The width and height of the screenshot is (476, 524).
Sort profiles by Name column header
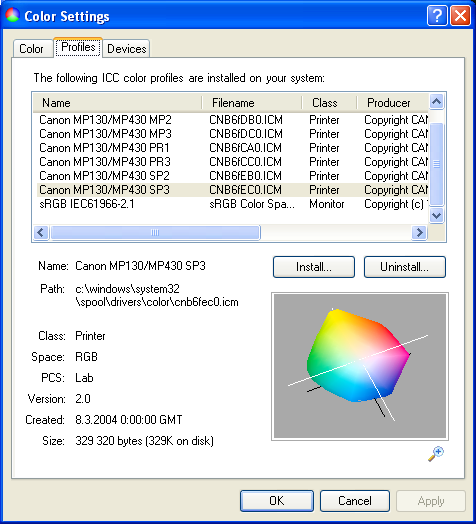pos(118,103)
